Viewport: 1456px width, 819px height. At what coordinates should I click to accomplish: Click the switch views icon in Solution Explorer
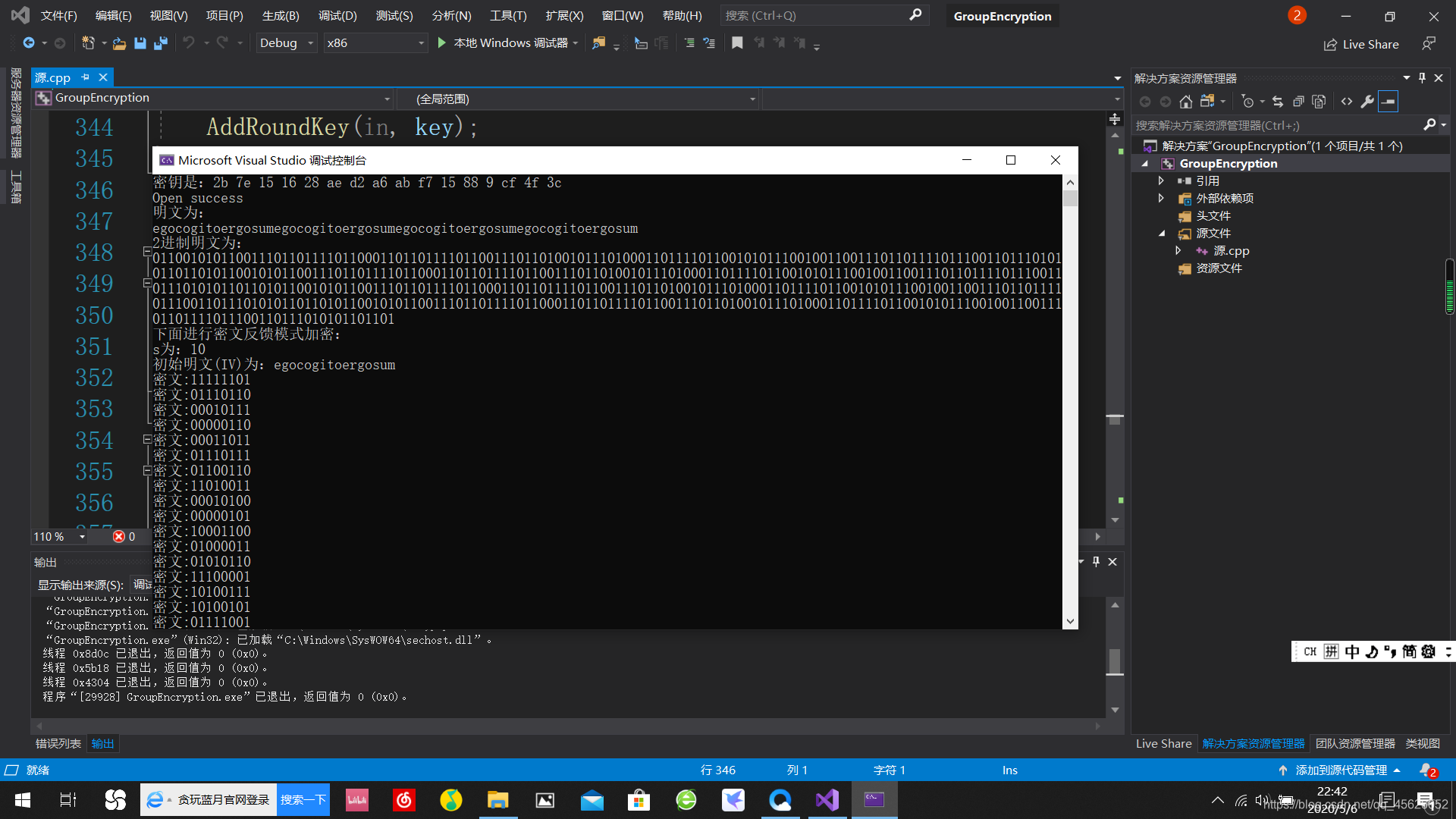pyautogui.click(x=1207, y=102)
